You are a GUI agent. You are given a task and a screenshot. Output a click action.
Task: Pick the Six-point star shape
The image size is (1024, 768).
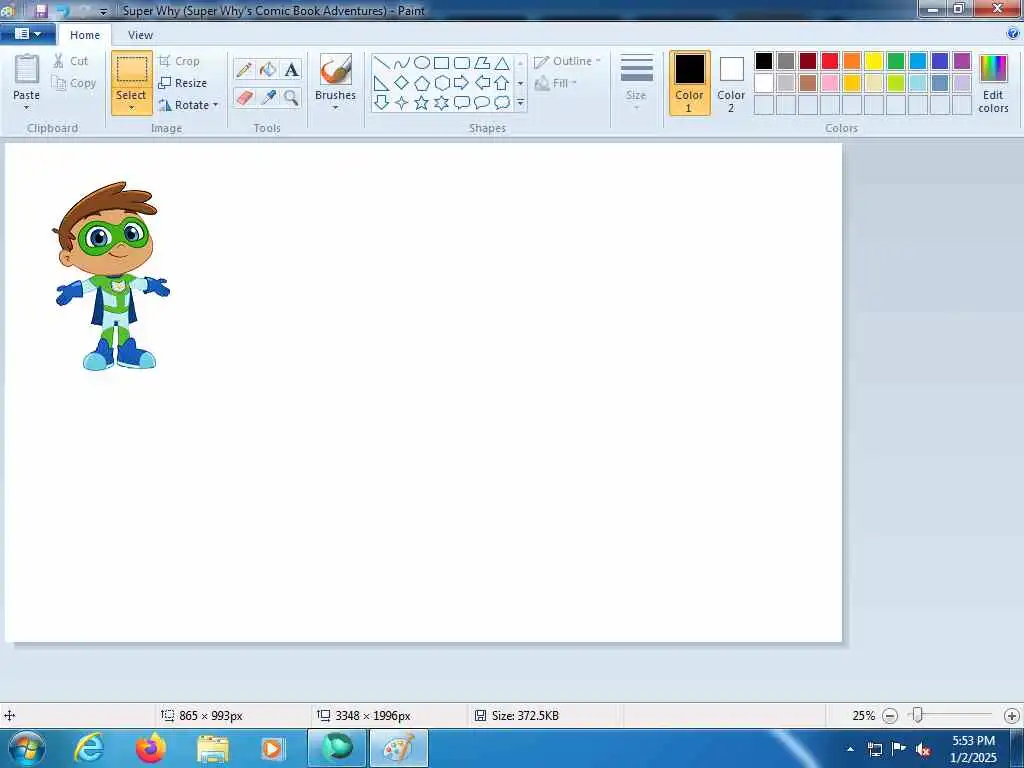click(x=441, y=103)
